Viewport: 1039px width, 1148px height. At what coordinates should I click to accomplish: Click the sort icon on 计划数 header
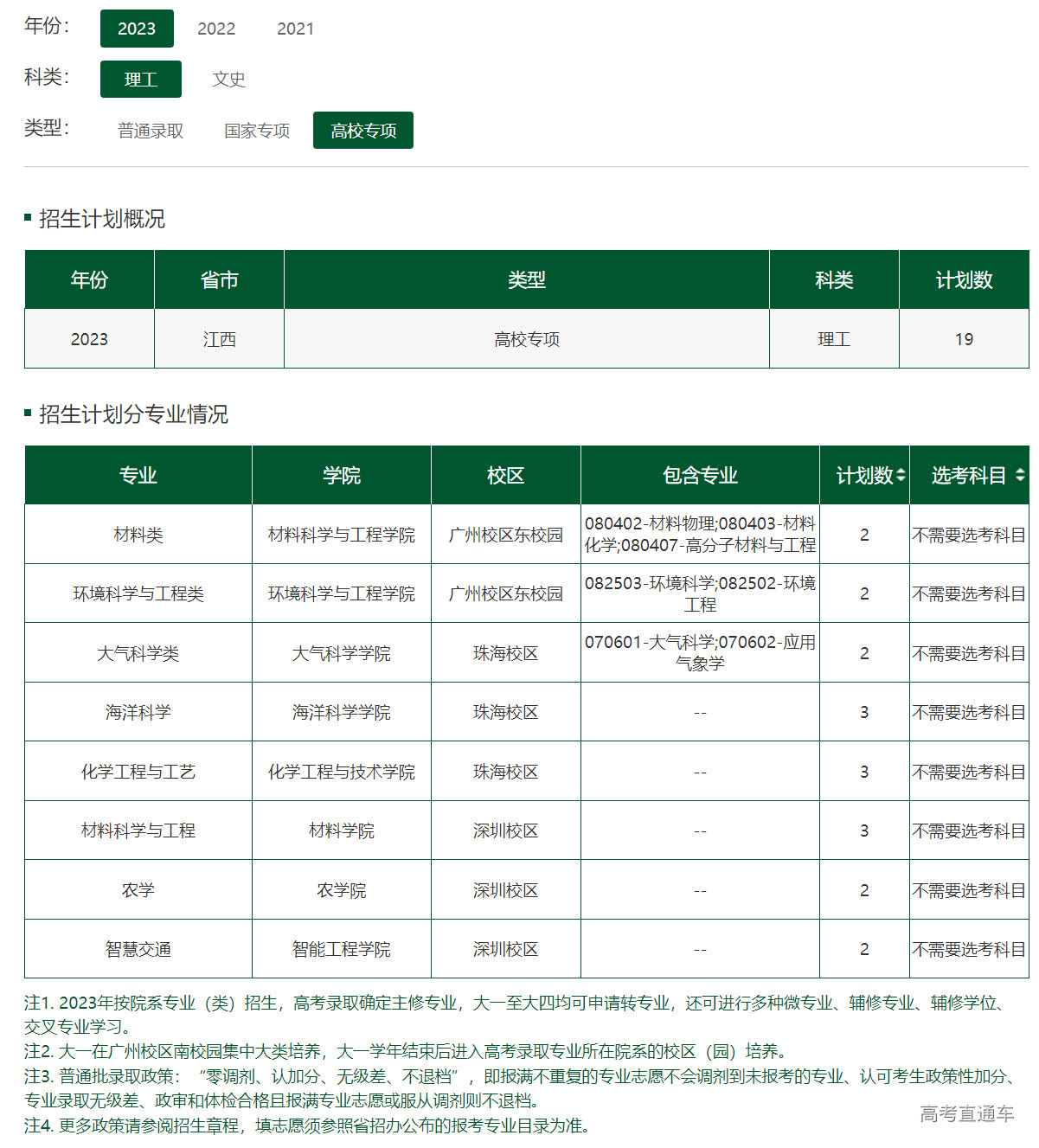coord(901,474)
